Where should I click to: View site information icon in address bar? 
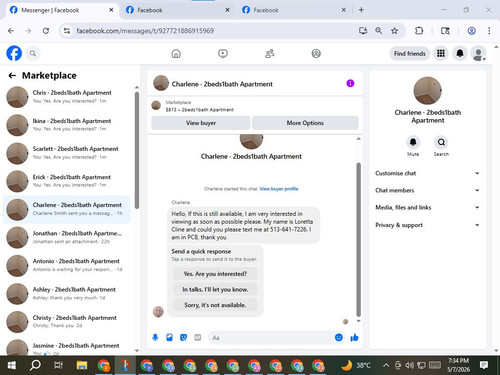(x=67, y=31)
